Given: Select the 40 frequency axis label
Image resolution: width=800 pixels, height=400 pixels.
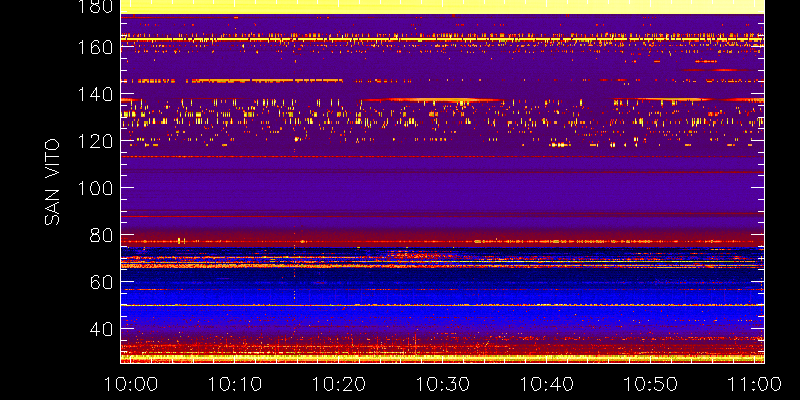Looking at the screenshot, I should [101, 330].
